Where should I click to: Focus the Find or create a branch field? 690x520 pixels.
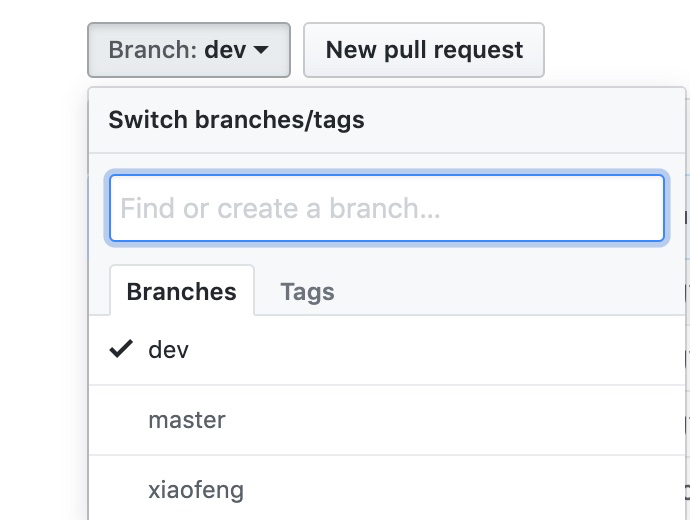tap(386, 208)
